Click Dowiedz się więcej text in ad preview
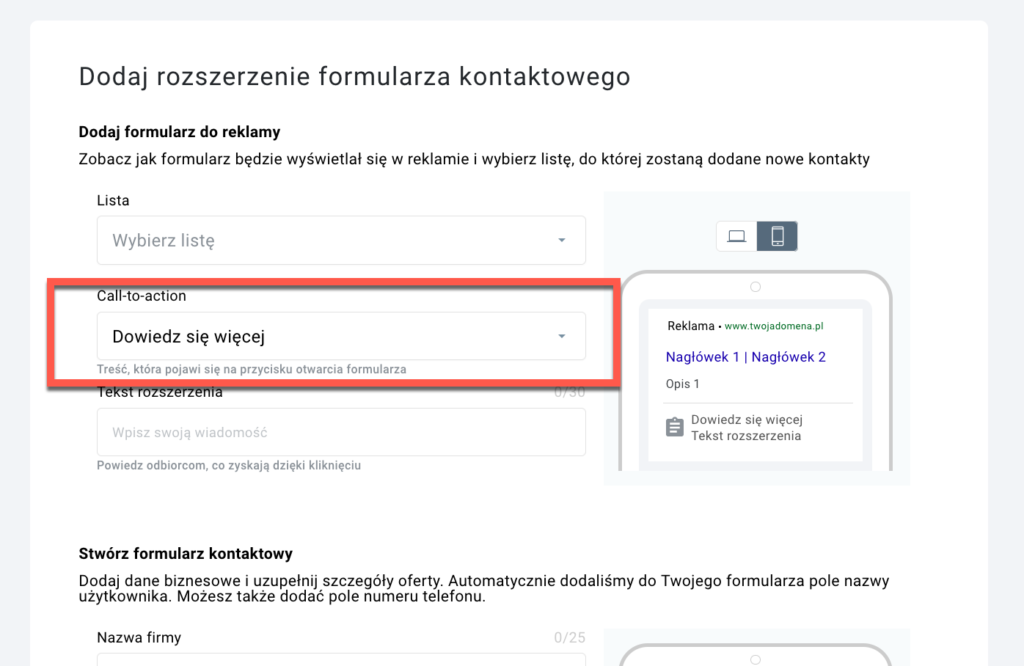 coord(747,420)
